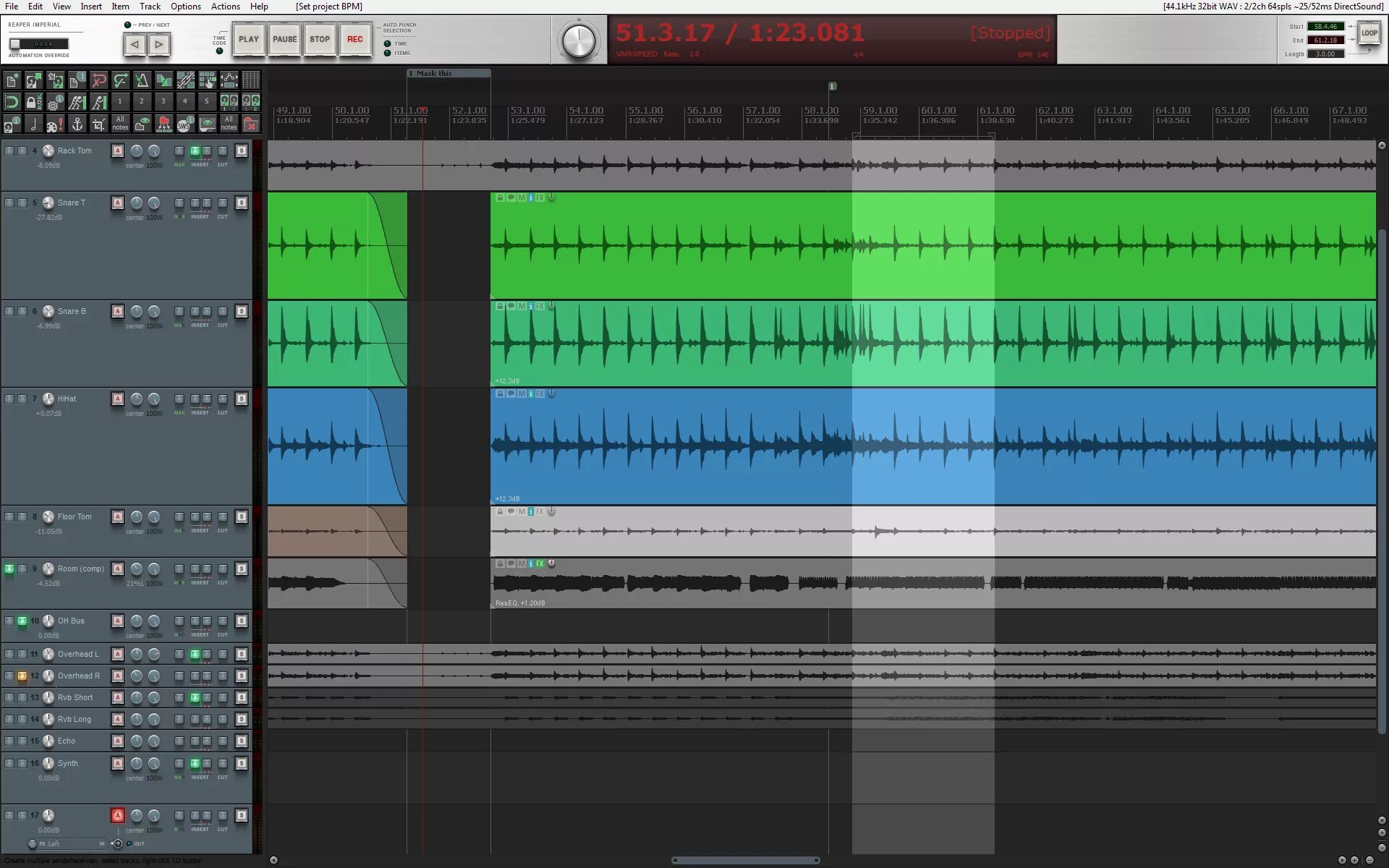Open the Track menu
Viewport: 1389px width, 868px height.
click(x=150, y=7)
